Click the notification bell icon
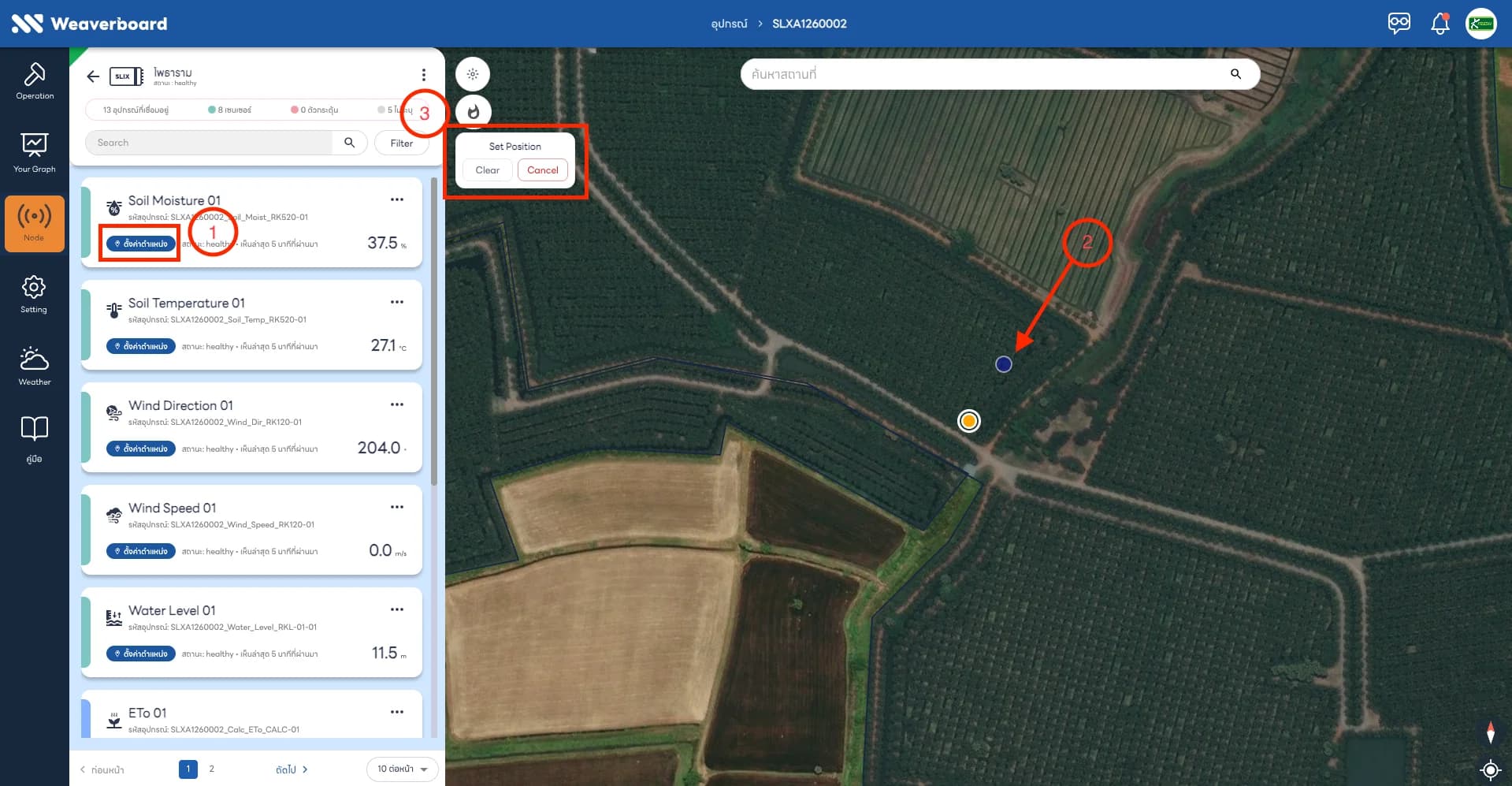Screen dimensions: 1512x786 (1440, 24)
